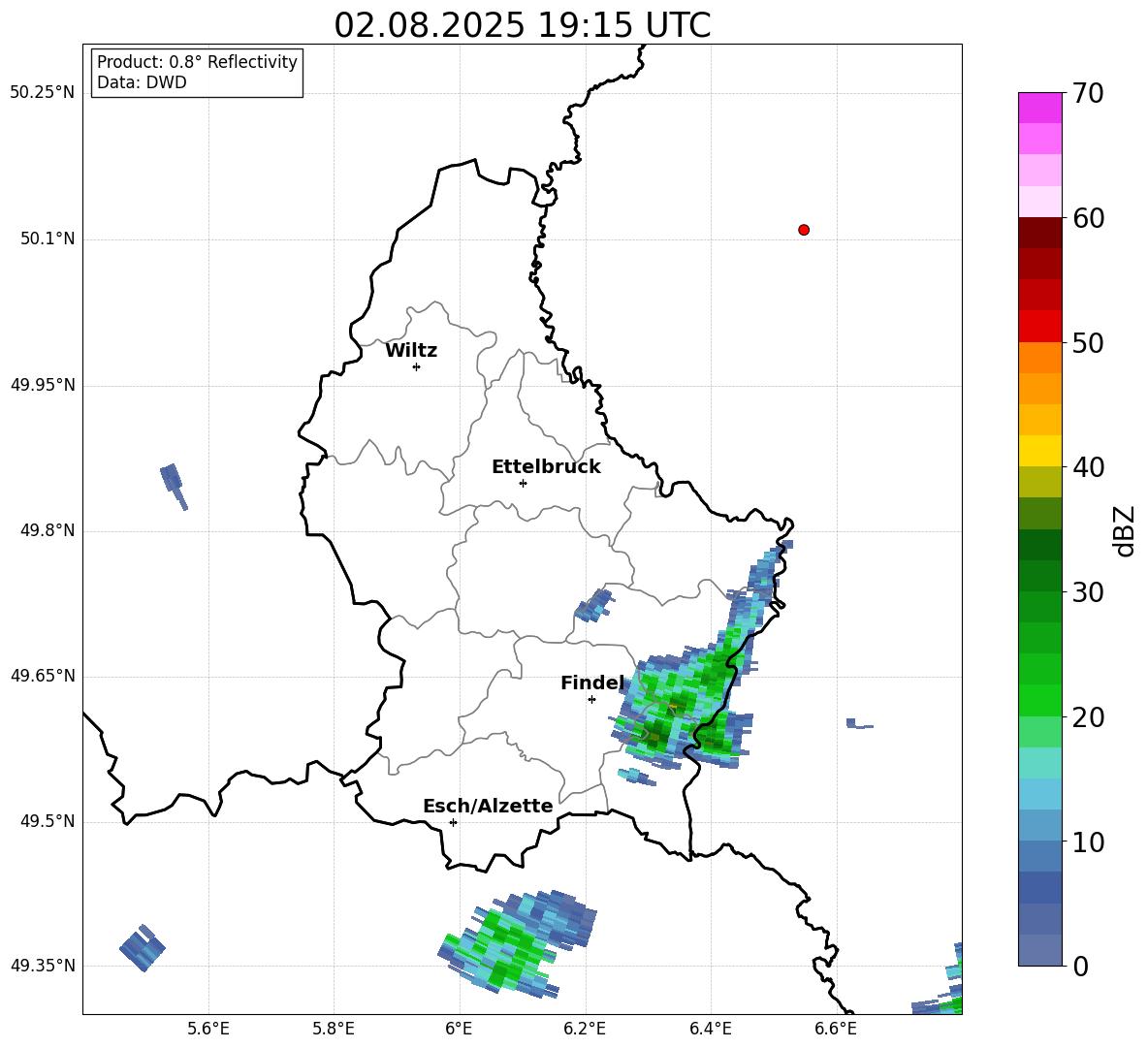Click the blue echo near 49.35°N southwest corner
Viewport: 1148px width, 1048px height.
point(143,948)
